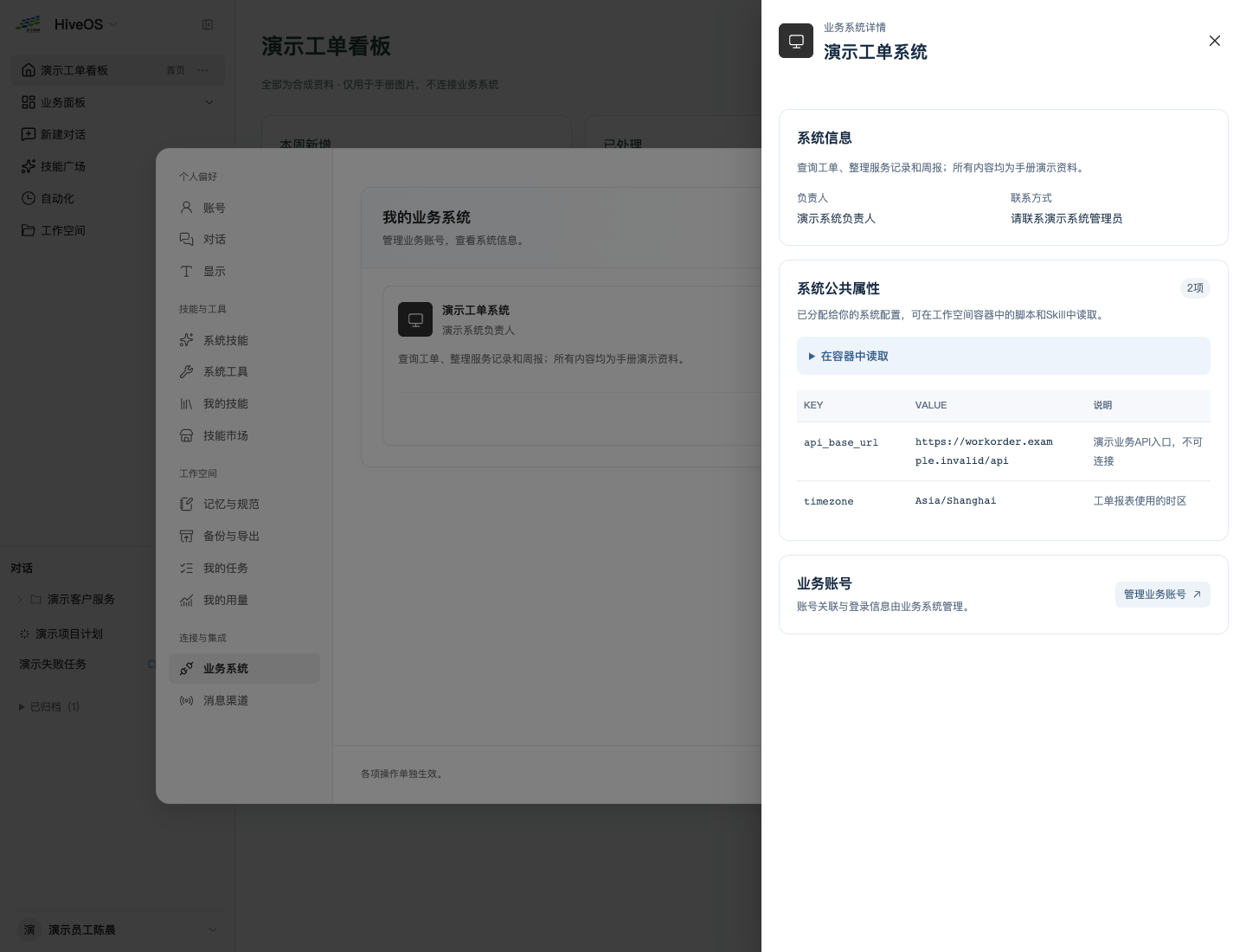Open 管理业务账号 link button
Screen dimensions: 1246x952
[x=1162, y=595]
